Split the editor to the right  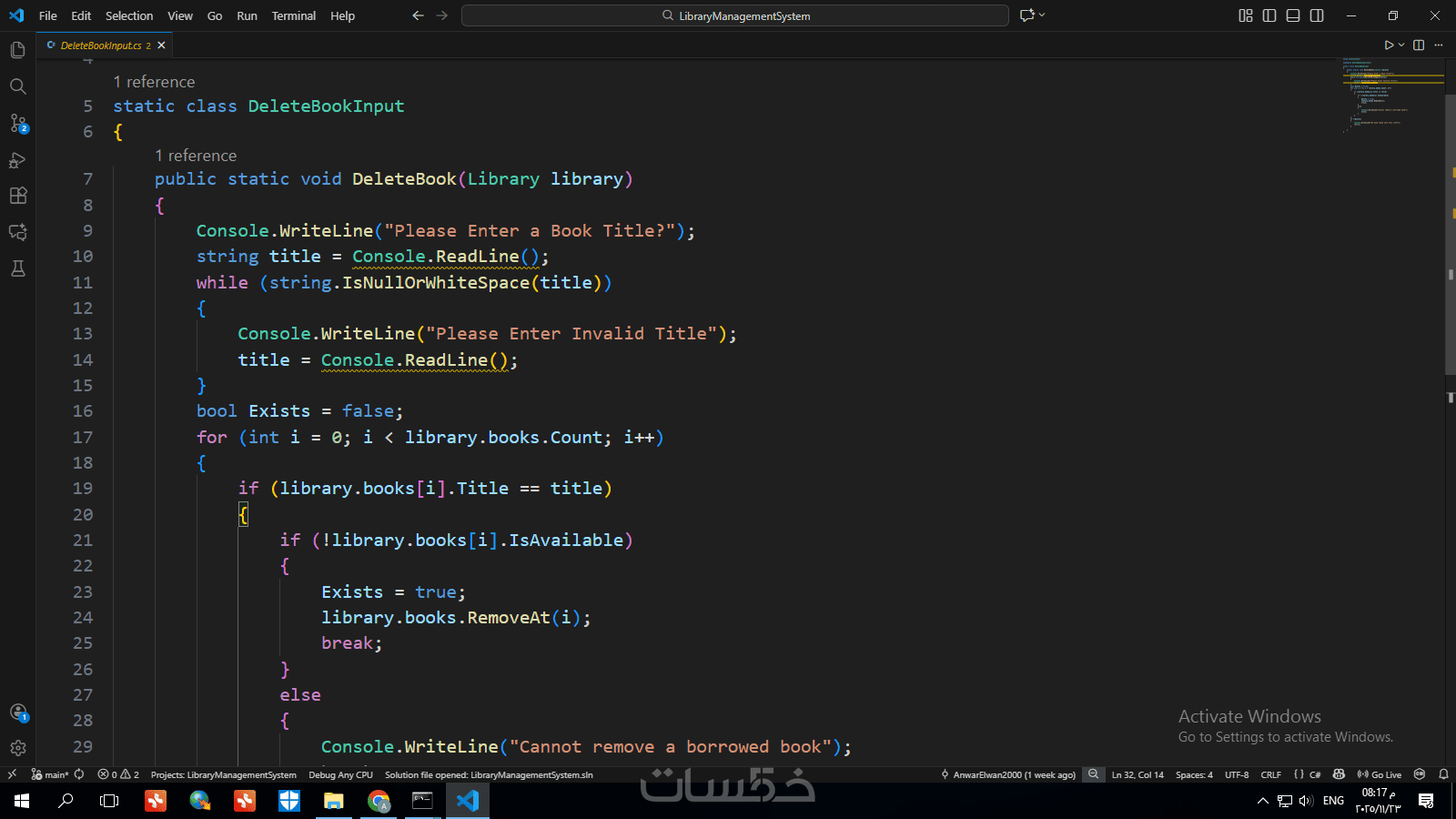(1419, 45)
